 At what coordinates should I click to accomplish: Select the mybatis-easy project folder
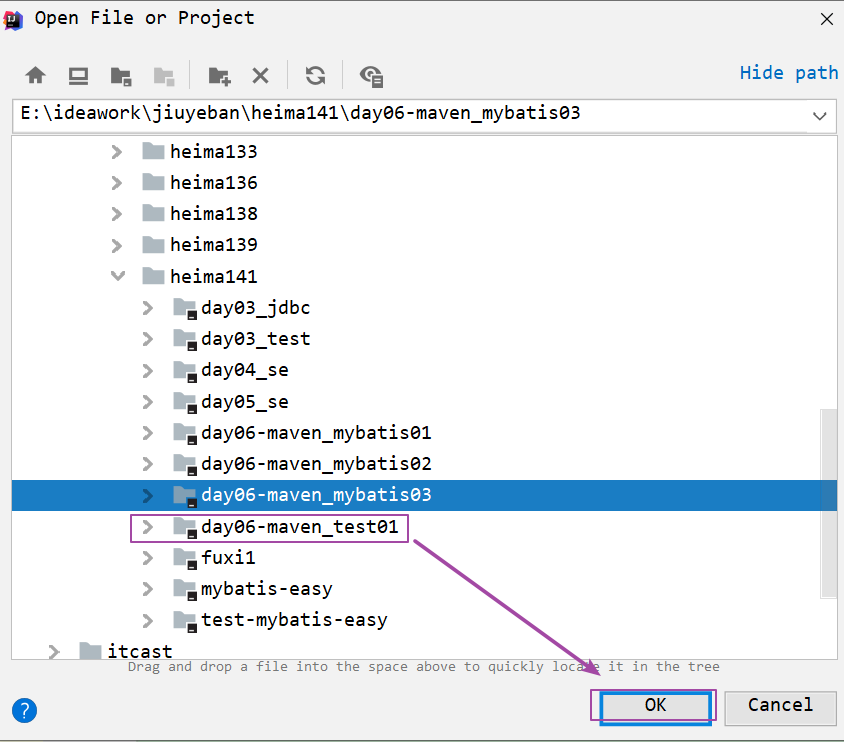tap(266, 589)
